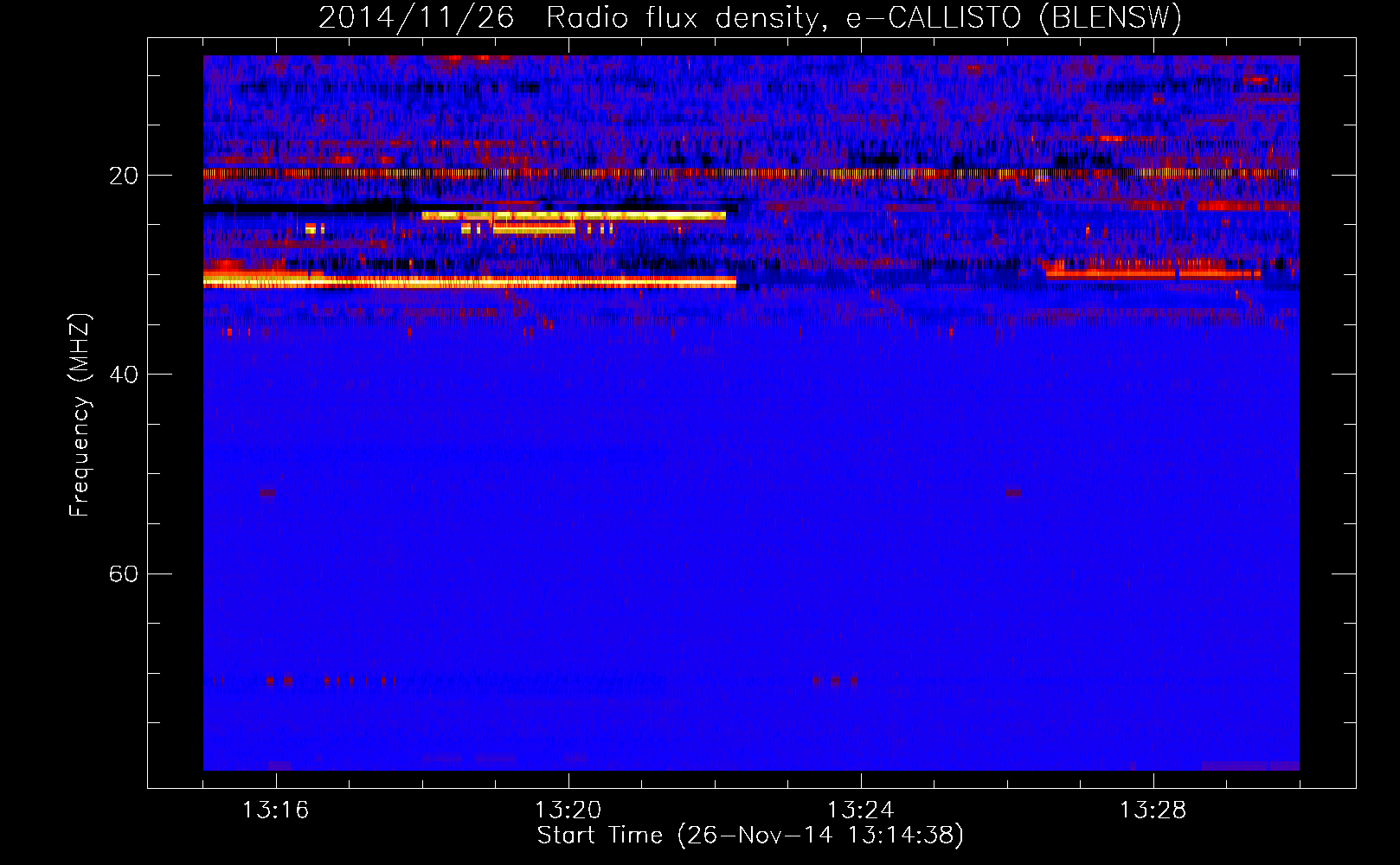This screenshot has height=865, width=1400.
Task: Click the 13:20 time tick label
Action: pos(568,811)
